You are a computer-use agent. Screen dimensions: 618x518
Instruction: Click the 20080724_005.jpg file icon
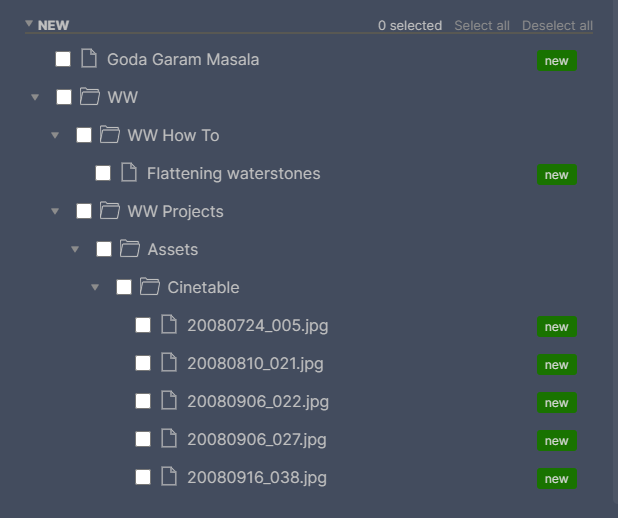[x=169, y=324]
